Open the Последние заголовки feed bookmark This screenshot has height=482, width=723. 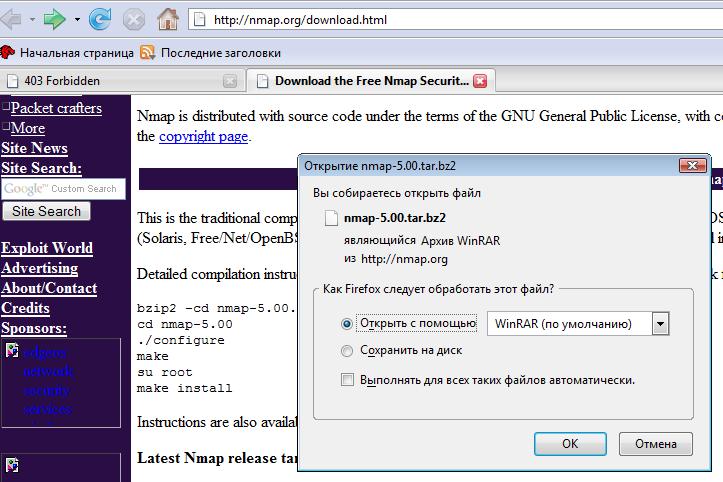[x=211, y=53]
